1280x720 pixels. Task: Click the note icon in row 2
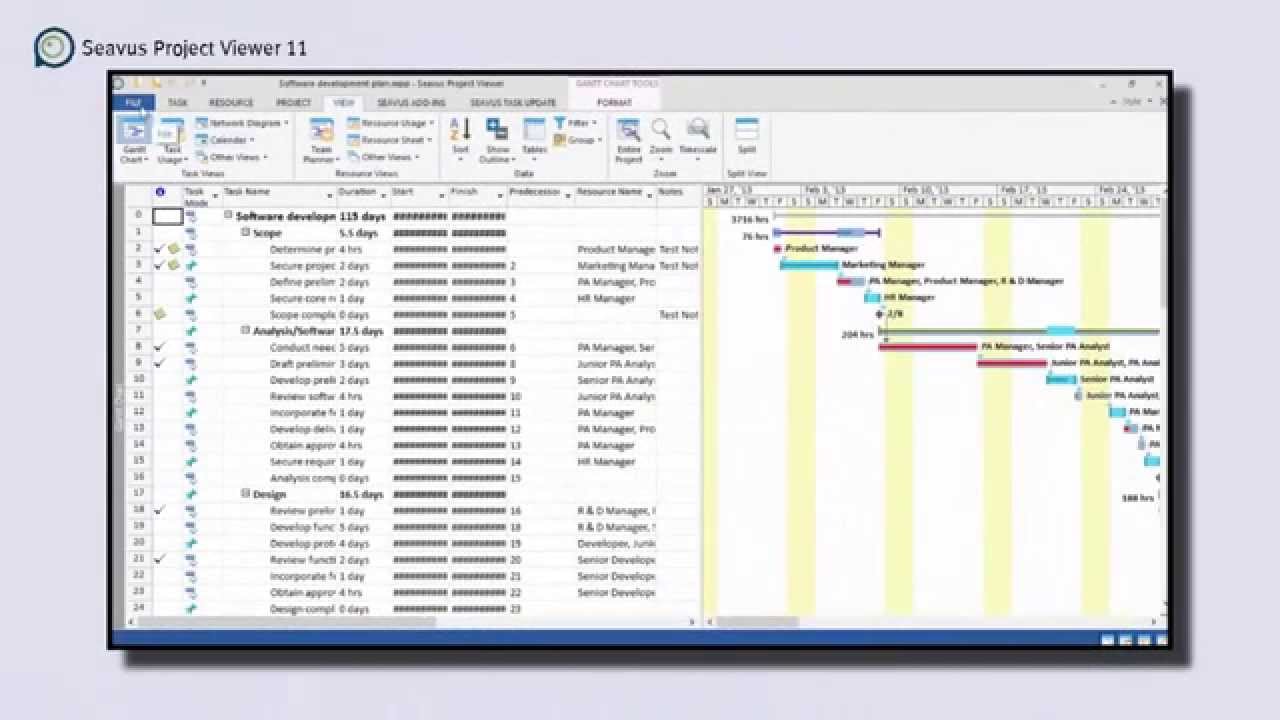coord(173,249)
